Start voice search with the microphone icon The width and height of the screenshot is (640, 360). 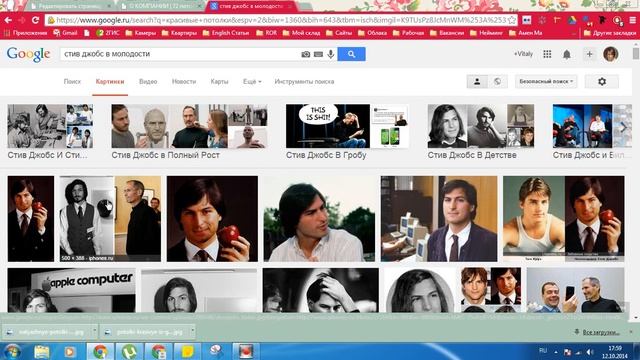331,54
